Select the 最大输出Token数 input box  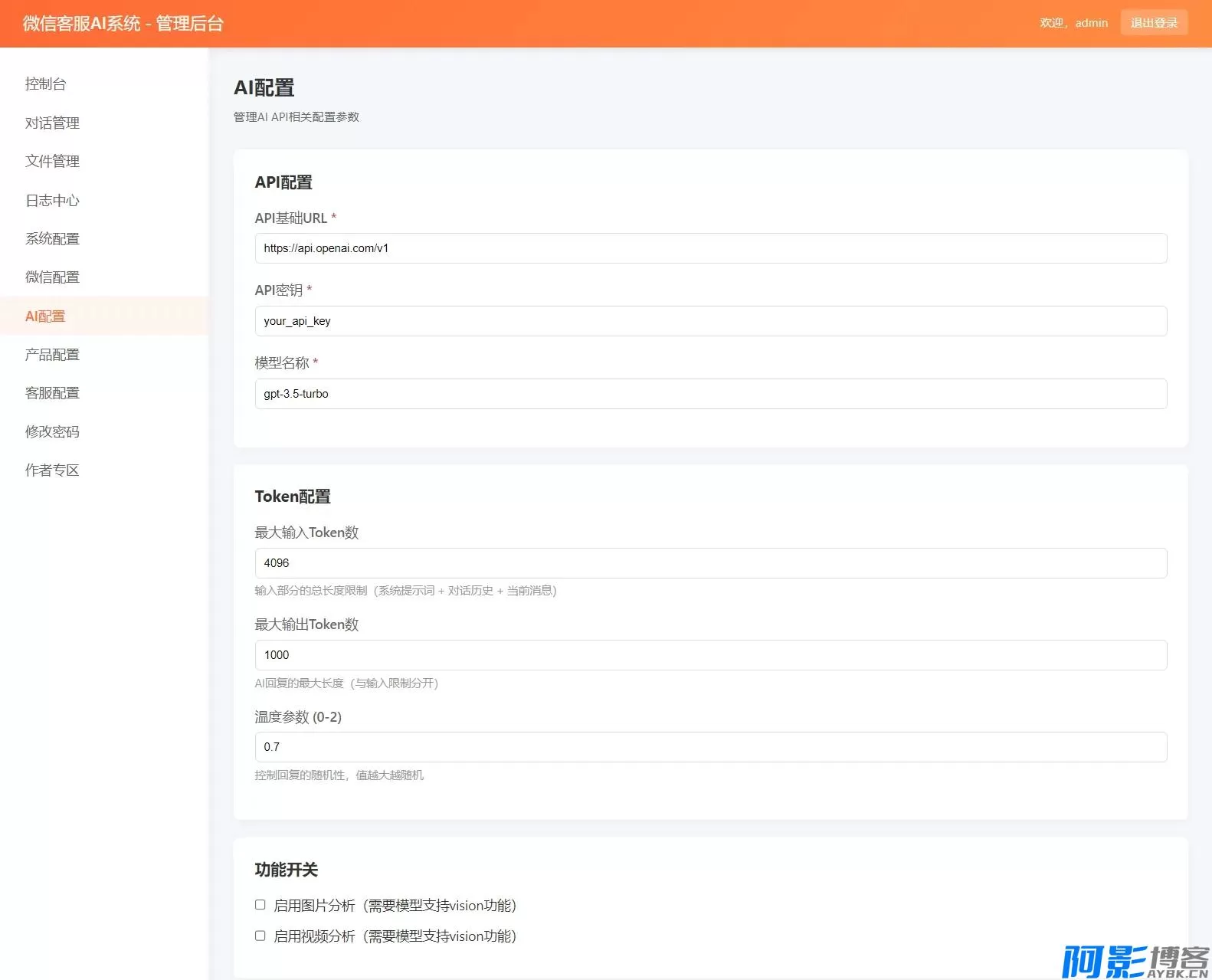point(710,655)
